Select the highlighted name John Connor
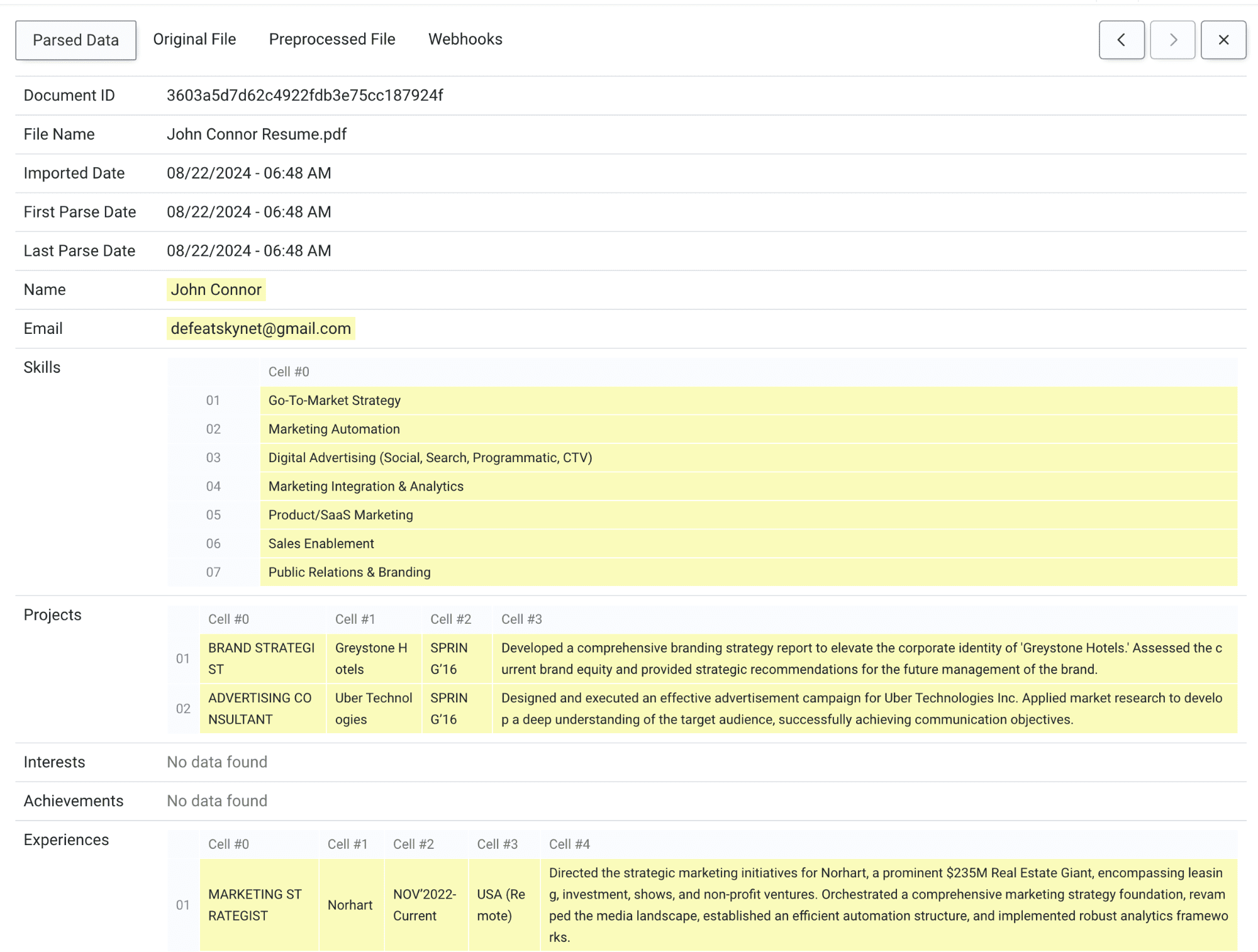Screen dimensions: 1258x952 [216, 289]
